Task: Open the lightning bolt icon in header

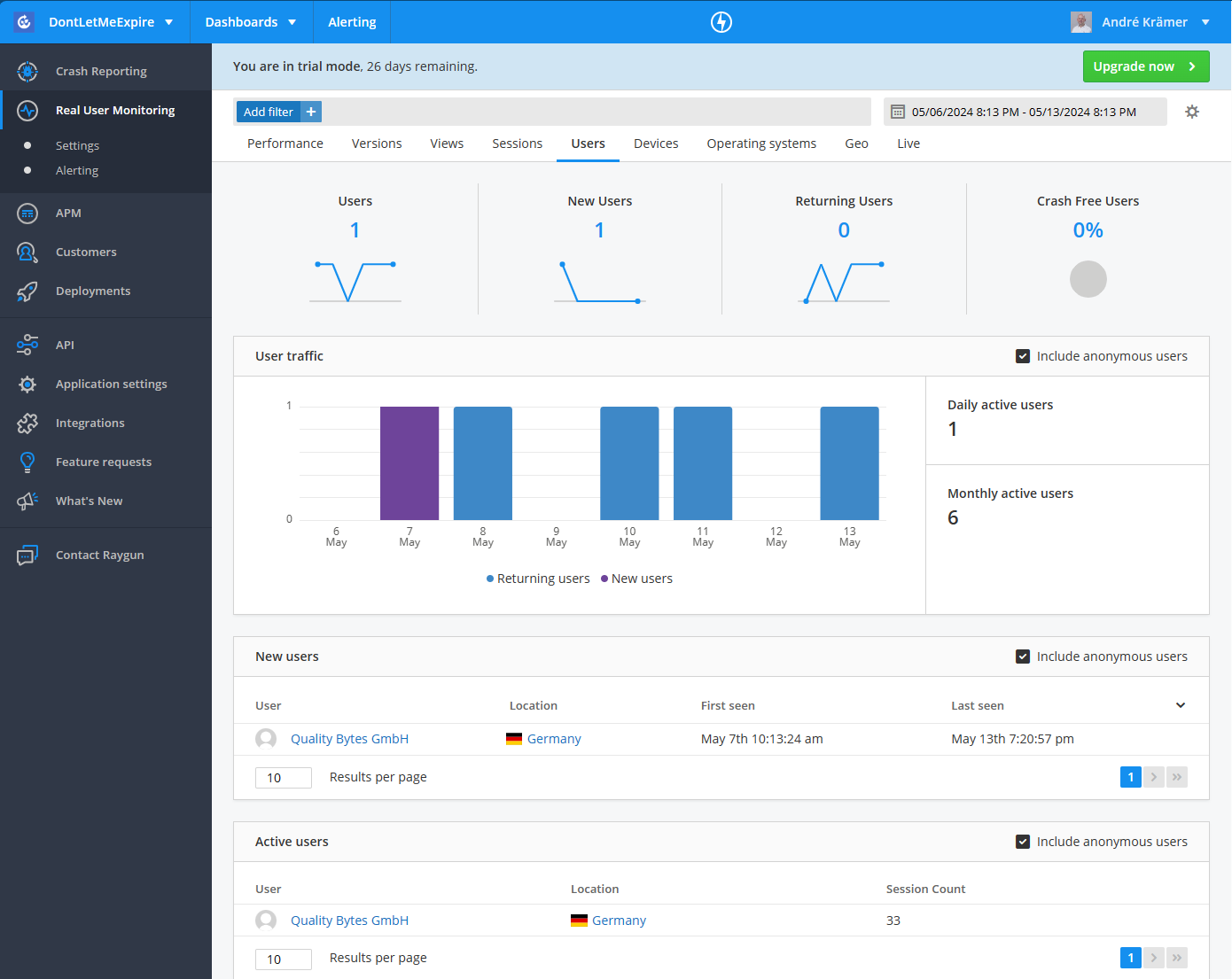Action: click(x=721, y=21)
